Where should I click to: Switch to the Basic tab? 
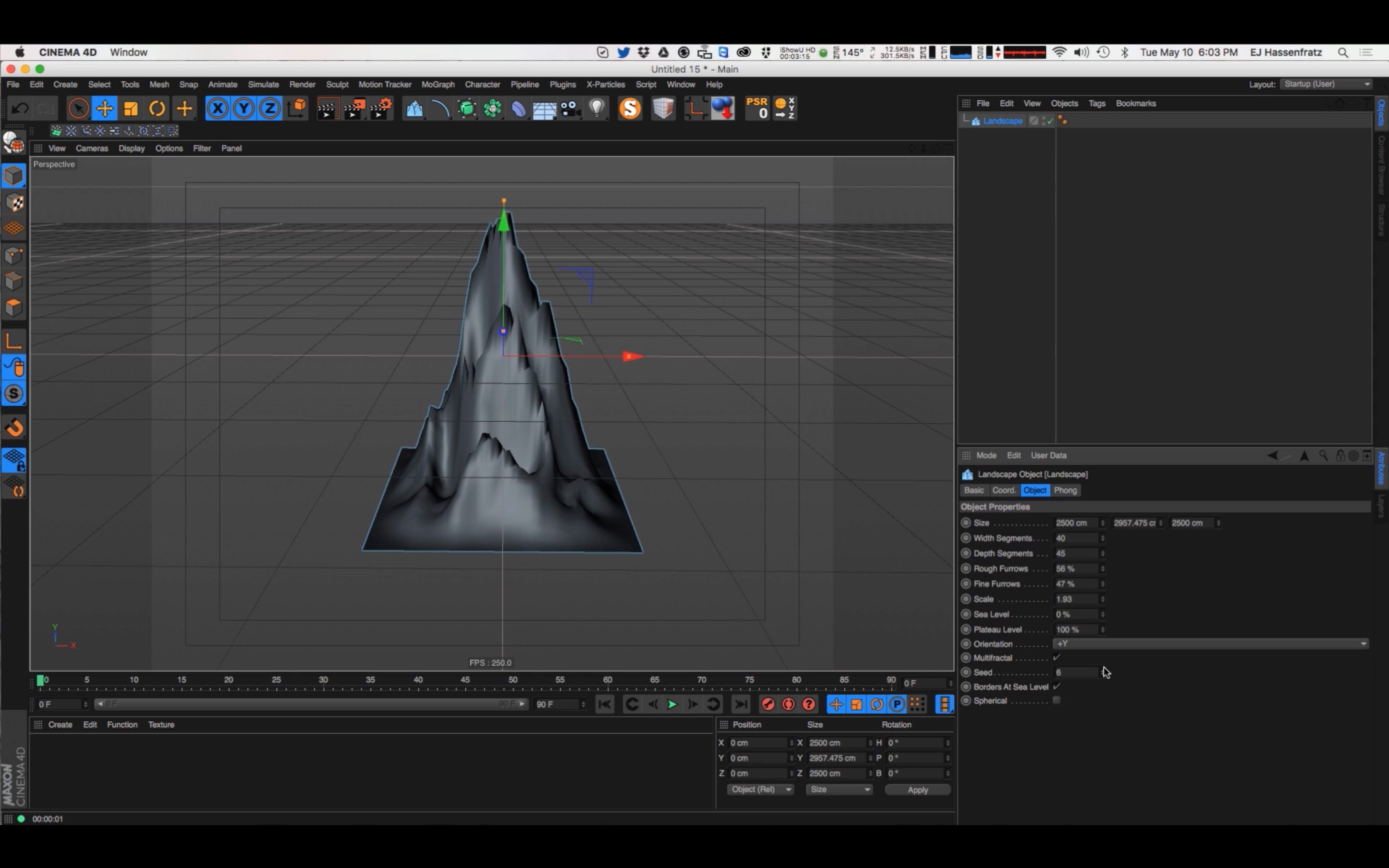pyautogui.click(x=974, y=490)
